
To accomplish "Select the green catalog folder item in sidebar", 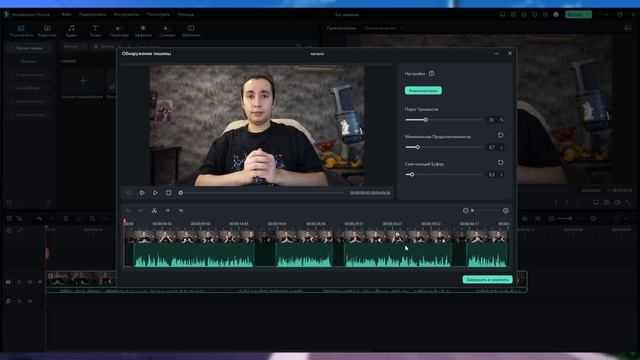I will pos(28,61).
